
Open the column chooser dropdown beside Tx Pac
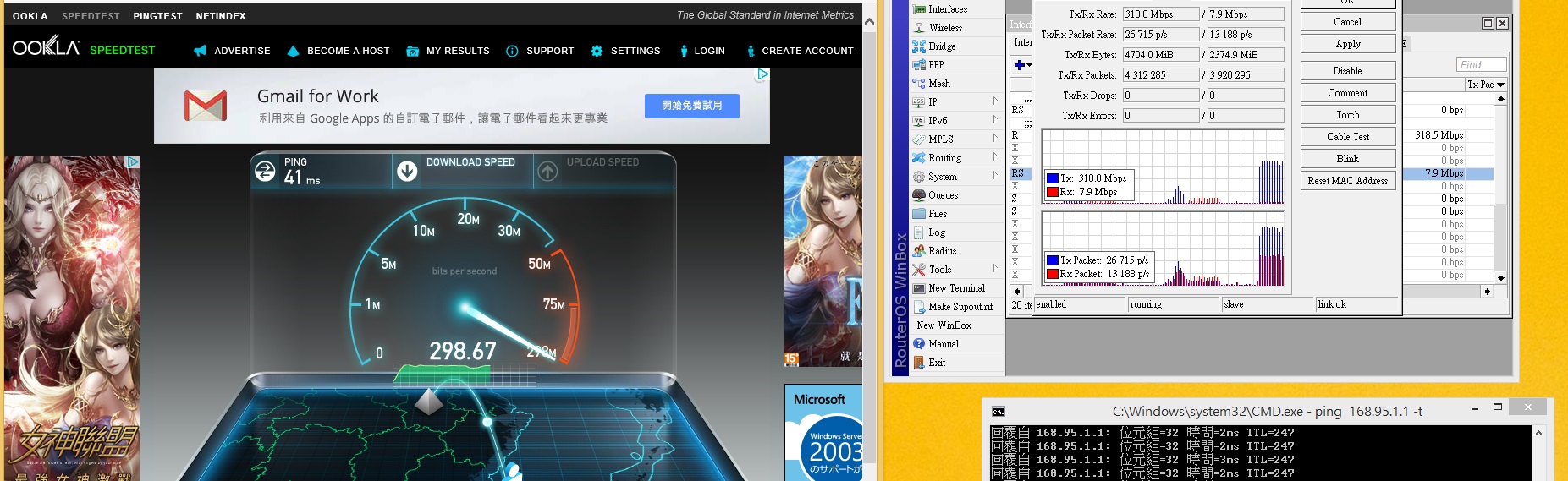[1501, 85]
